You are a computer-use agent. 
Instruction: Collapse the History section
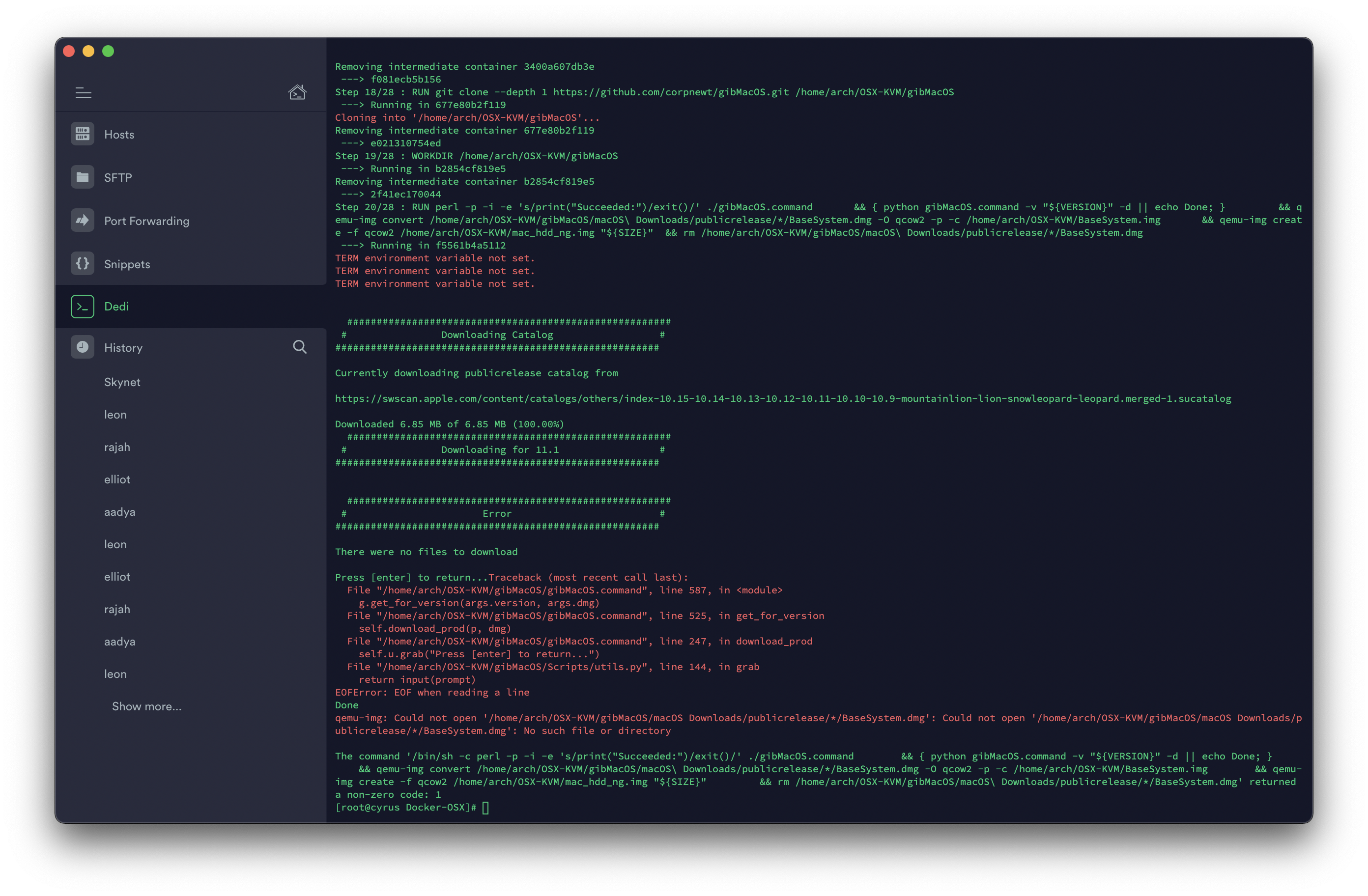click(x=122, y=346)
